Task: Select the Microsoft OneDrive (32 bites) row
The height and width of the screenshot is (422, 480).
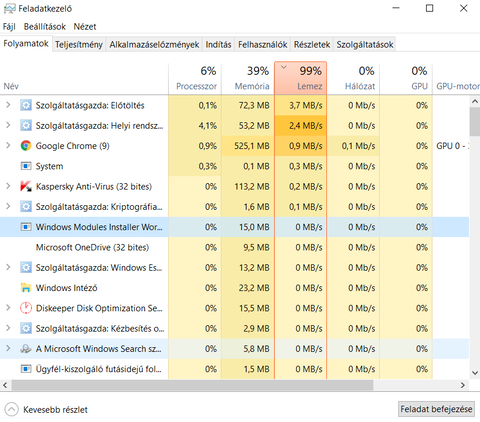Action: coord(234,247)
